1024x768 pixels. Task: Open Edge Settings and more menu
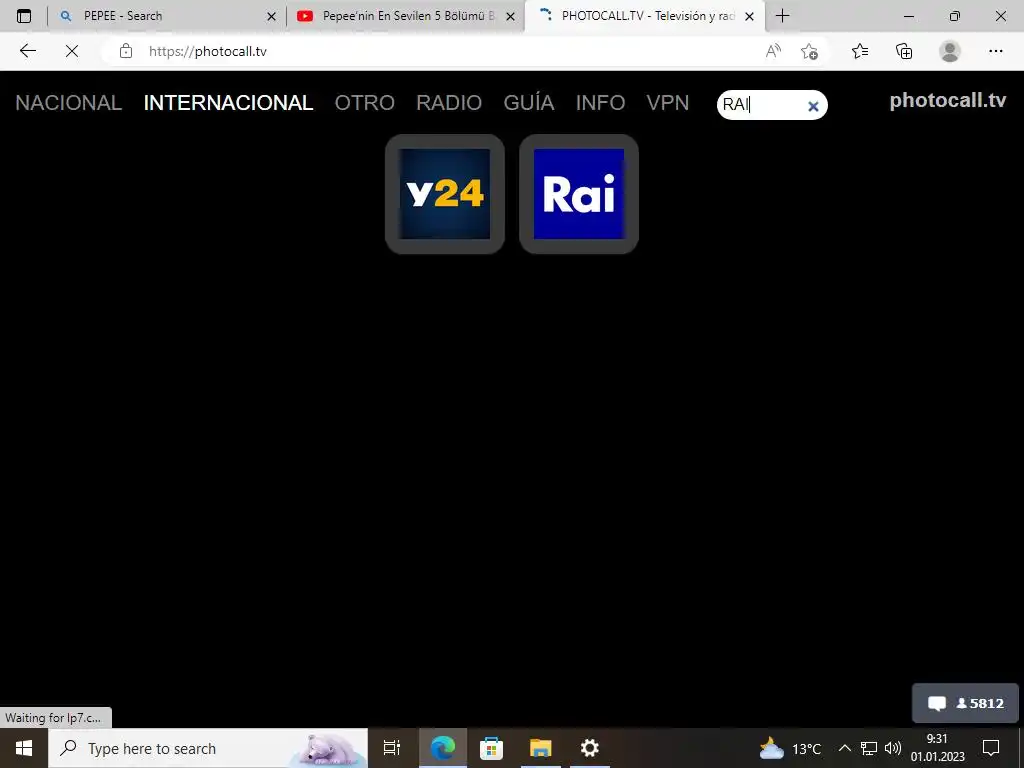click(995, 51)
